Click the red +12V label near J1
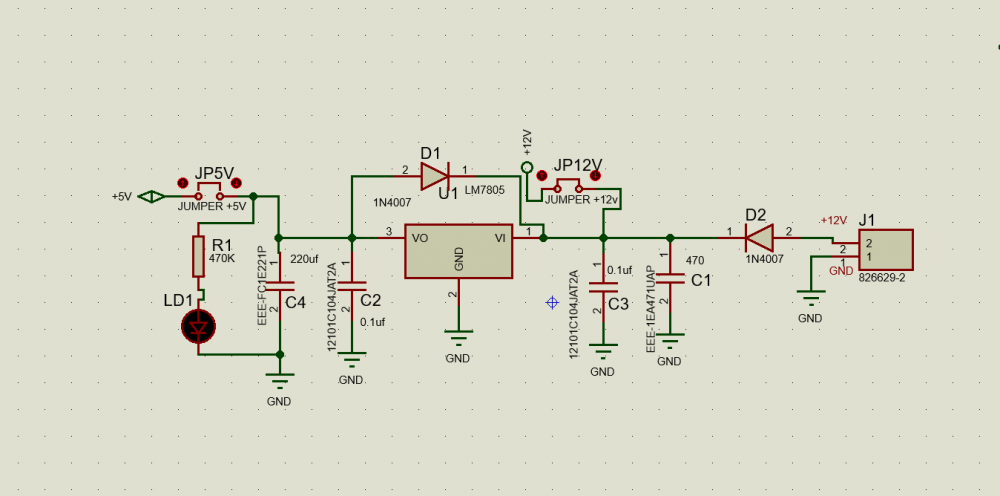This screenshot has width=1000, height=496. coord(834,221)
